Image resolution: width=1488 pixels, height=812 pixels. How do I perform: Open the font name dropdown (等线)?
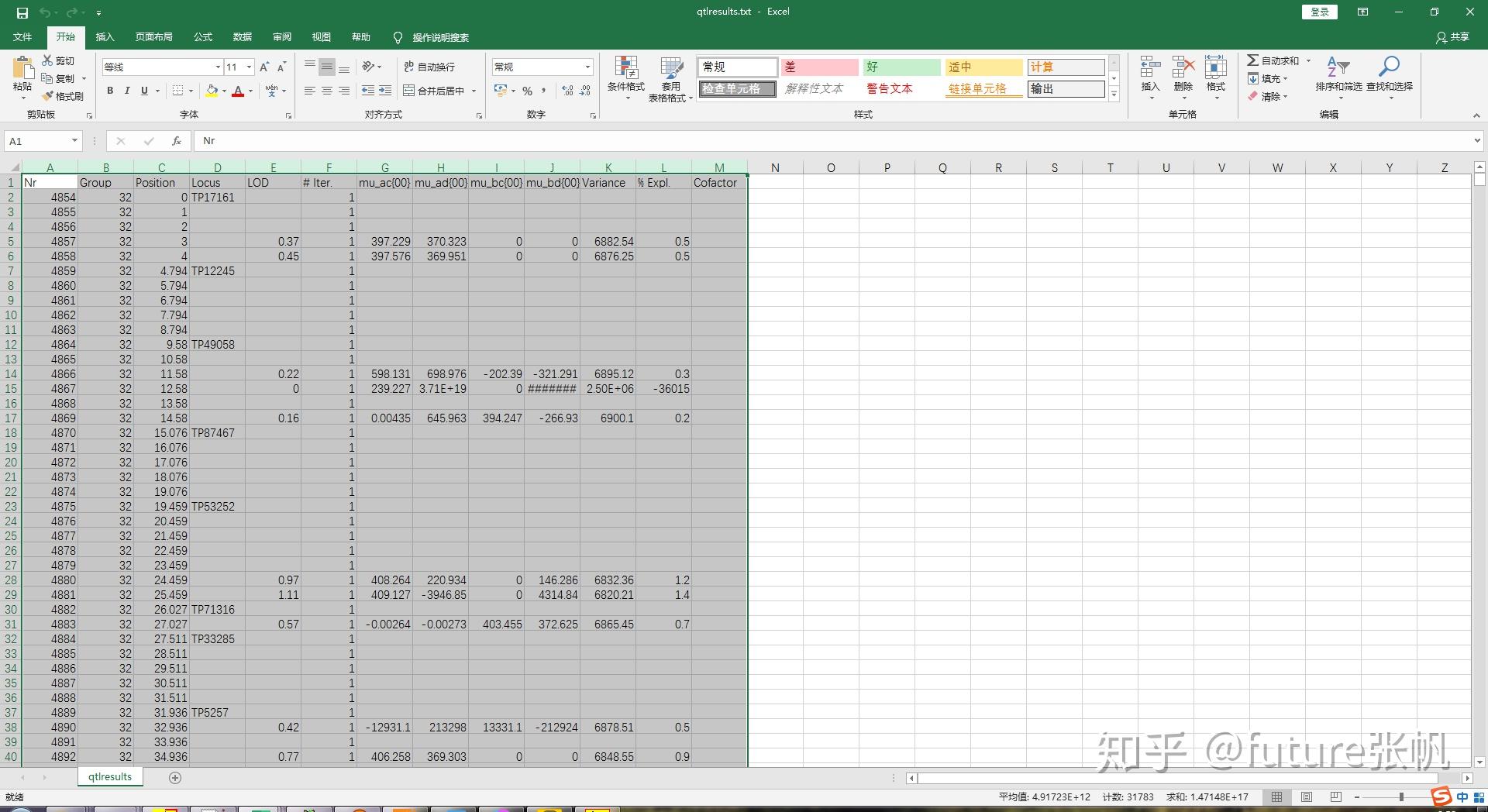[x=218, y=67]
